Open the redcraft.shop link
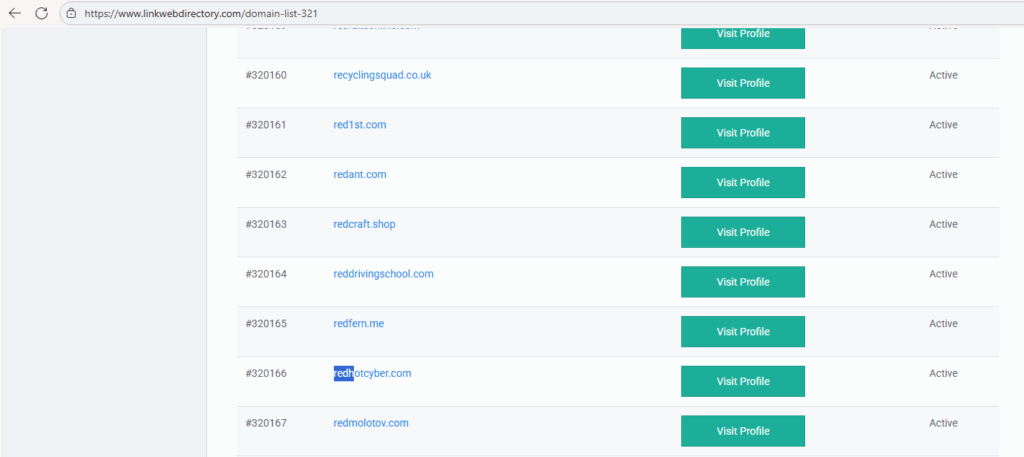The width and height of the screenshot is (1024, 457). (364, 224)
